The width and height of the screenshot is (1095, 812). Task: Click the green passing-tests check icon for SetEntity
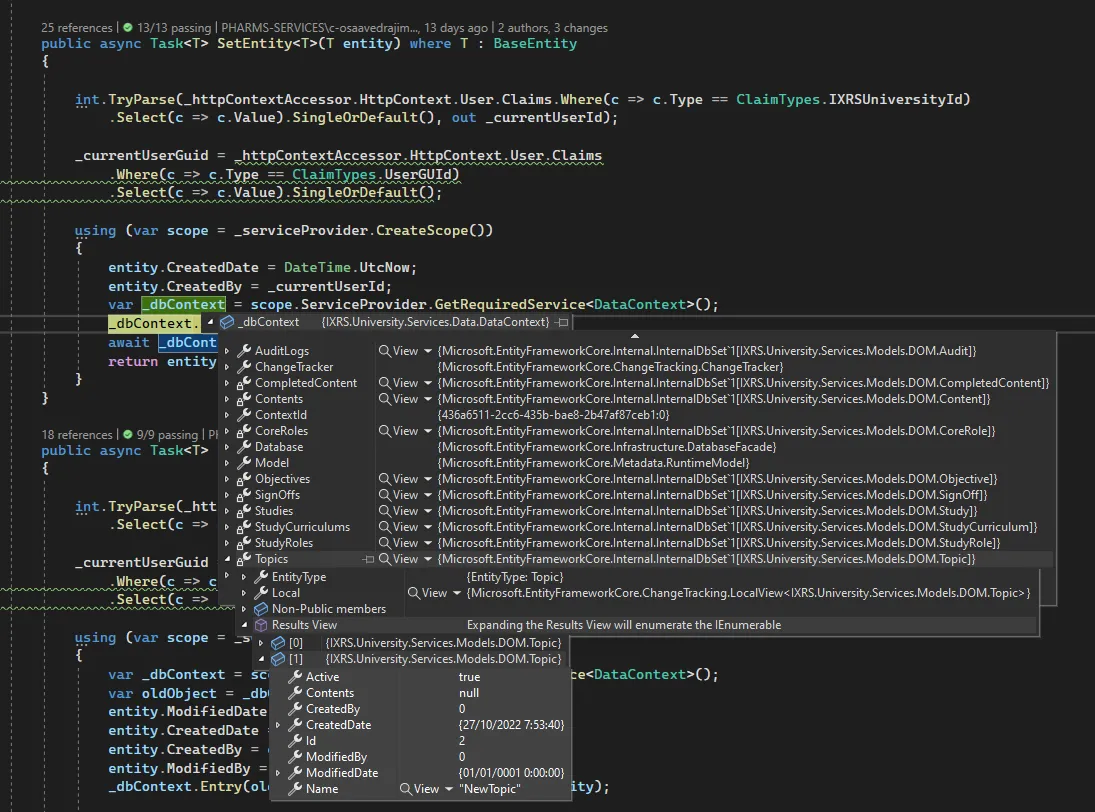coord(127,28)
